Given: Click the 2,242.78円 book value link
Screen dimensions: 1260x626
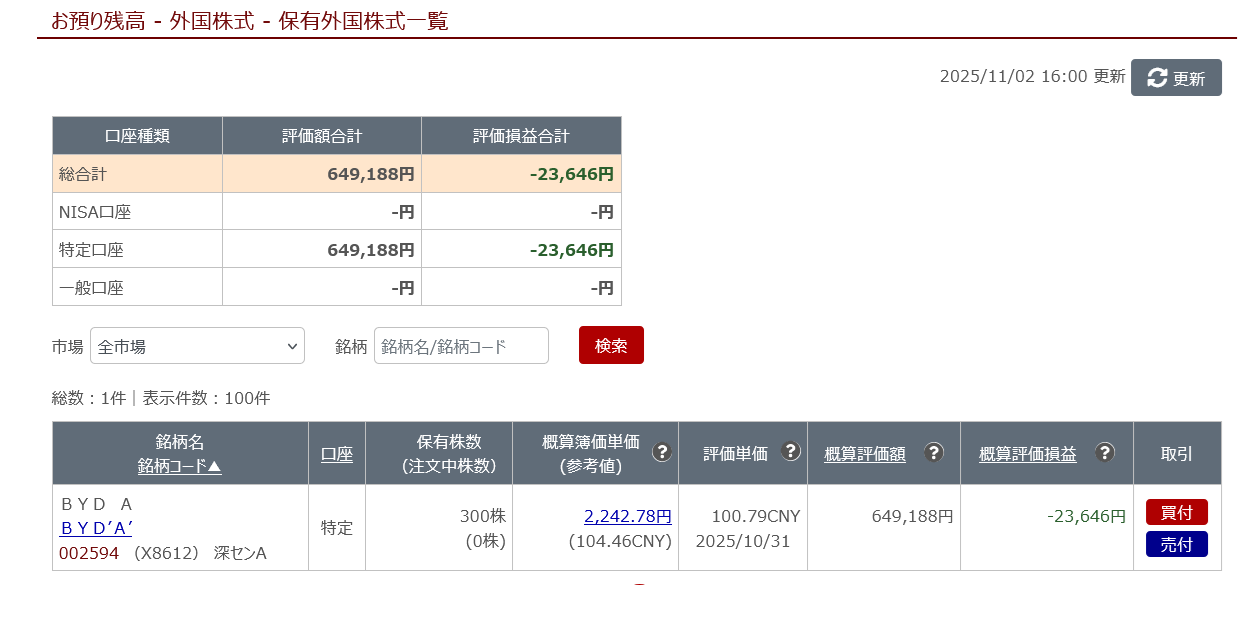Looking at the screenshot, I should pos(627,517).
